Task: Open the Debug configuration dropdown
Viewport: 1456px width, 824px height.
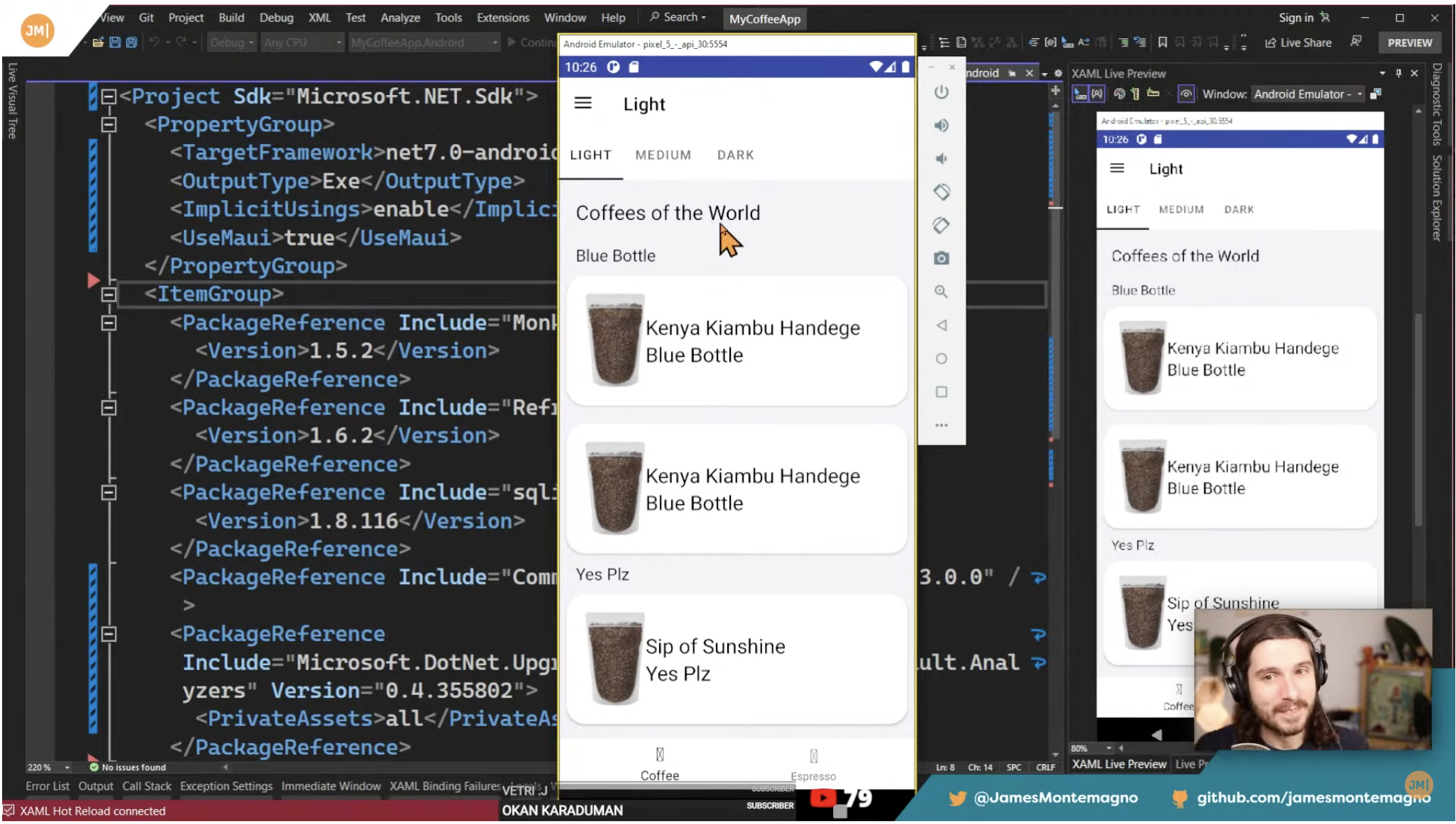Action: tap(231, 43)
